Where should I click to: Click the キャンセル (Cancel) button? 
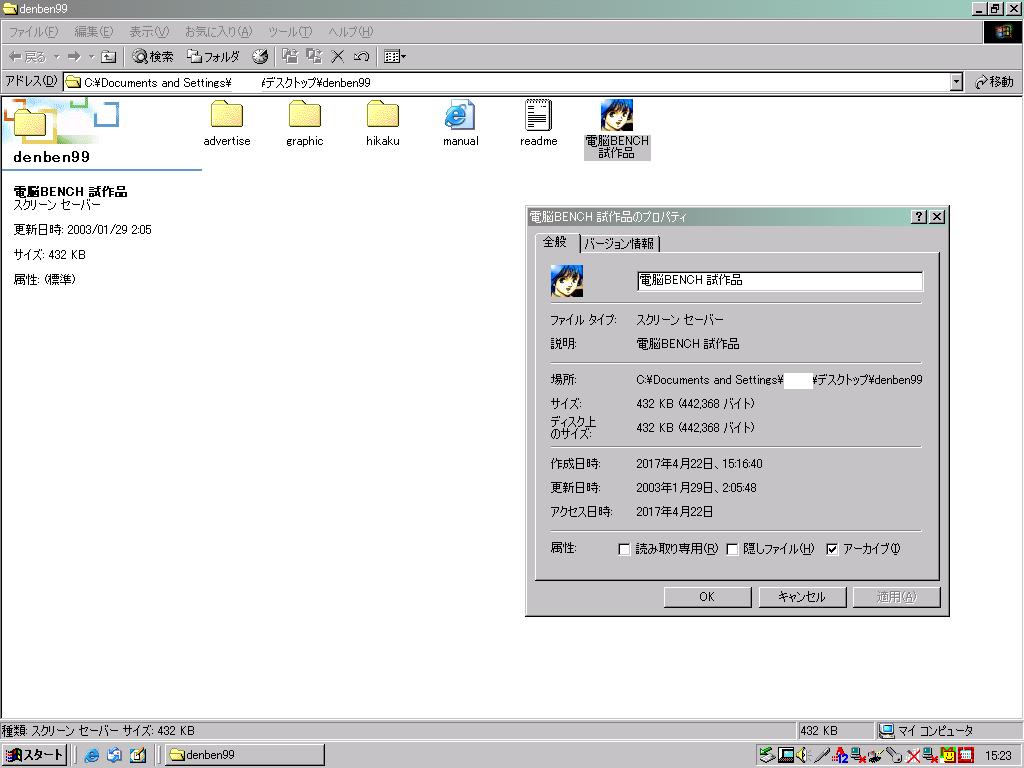(801, 596)
